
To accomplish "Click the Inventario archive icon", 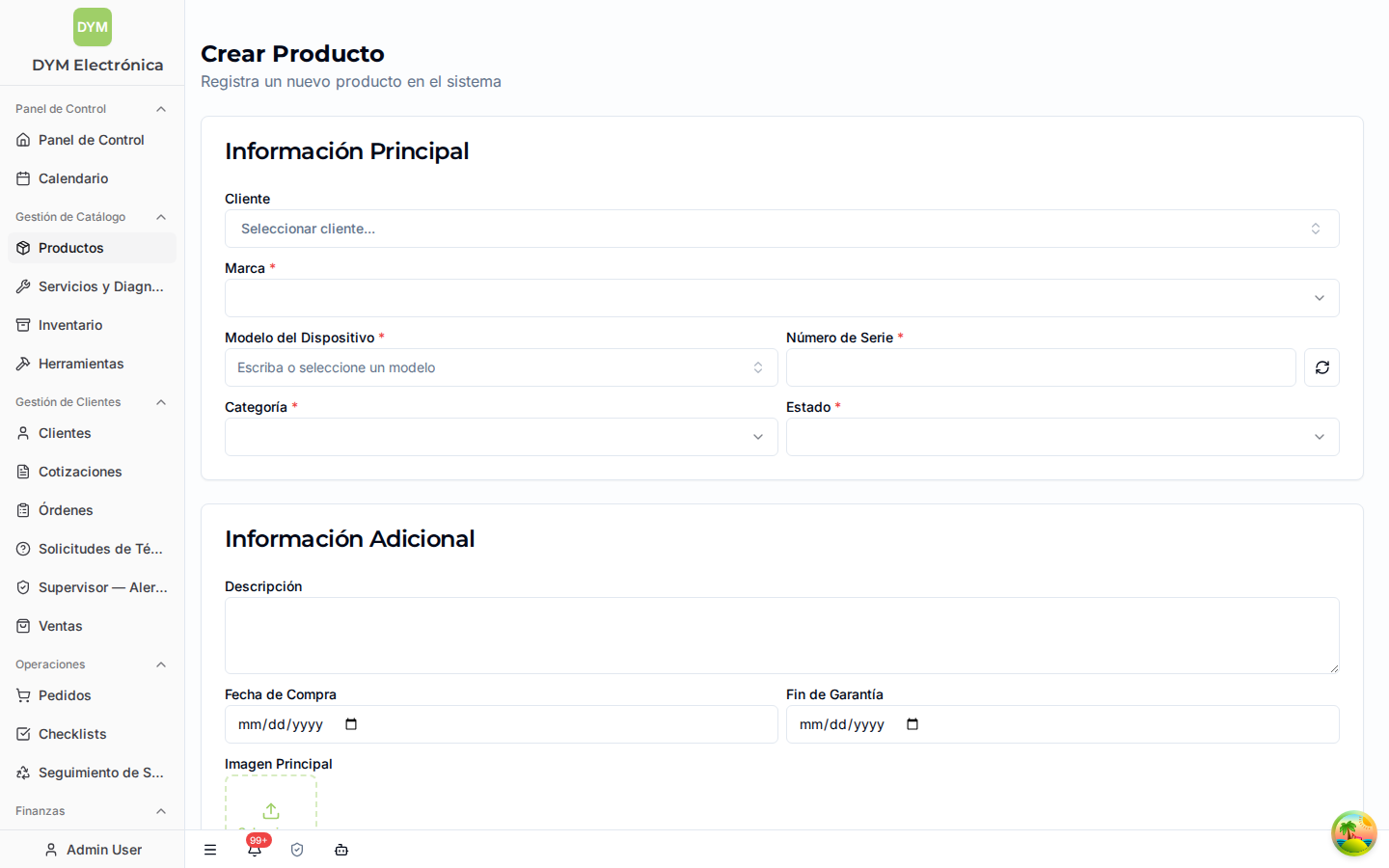I will point(23,325).
